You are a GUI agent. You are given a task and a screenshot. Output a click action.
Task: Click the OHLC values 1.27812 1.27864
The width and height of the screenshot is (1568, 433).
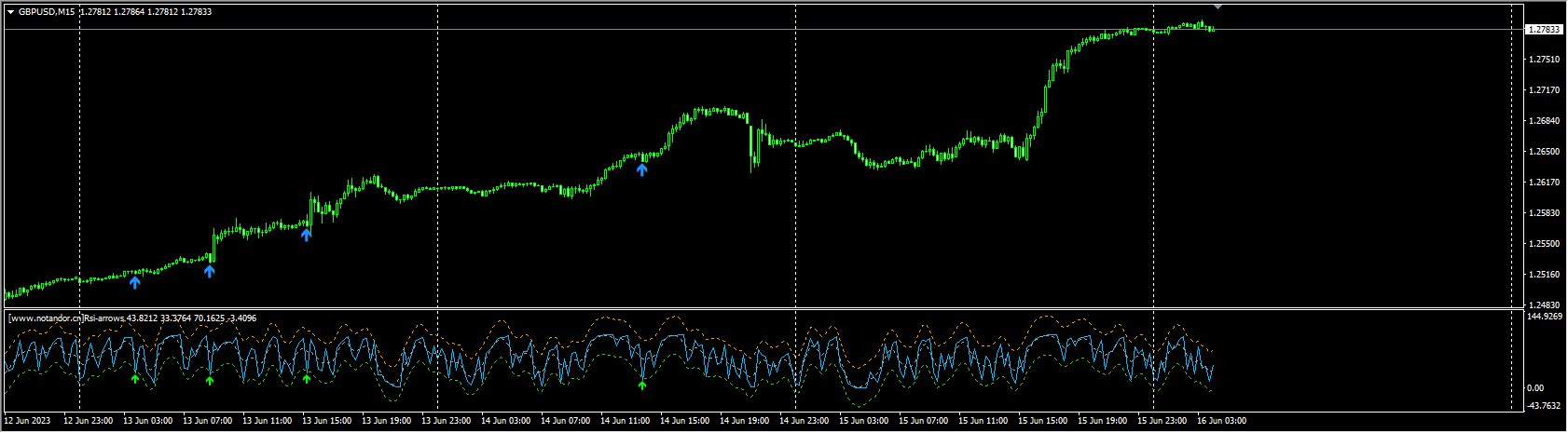112,12
